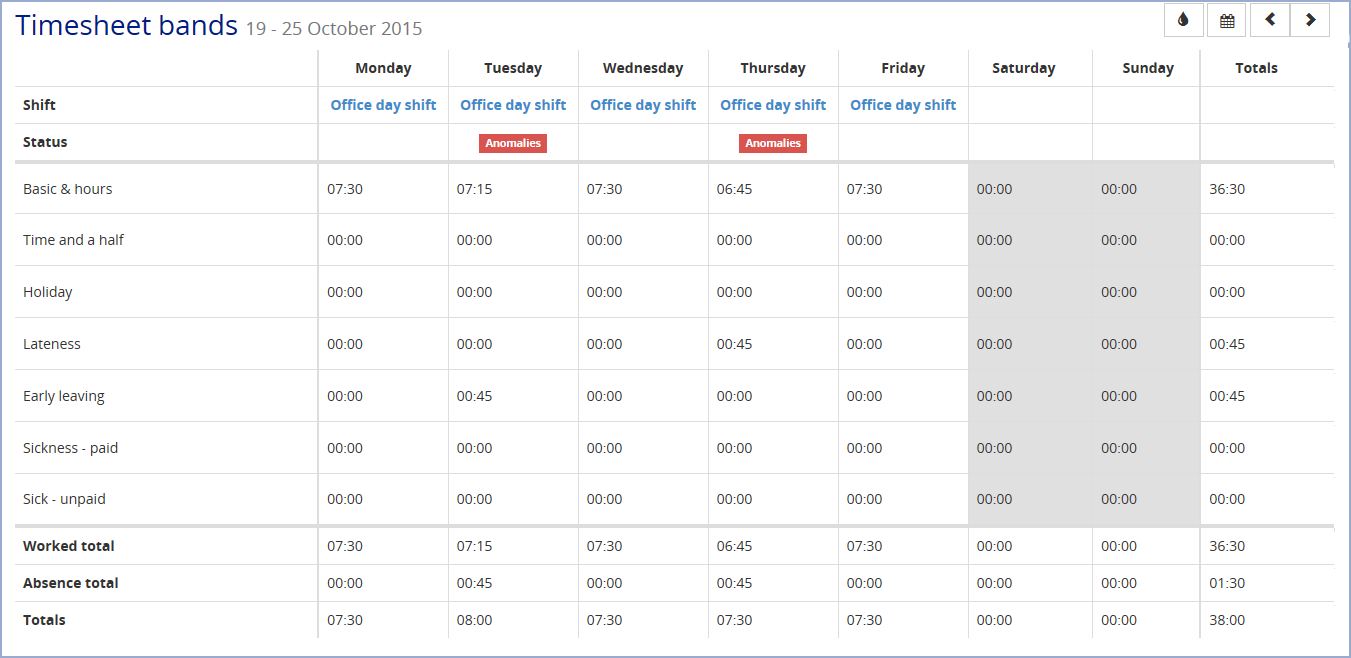Click the Totals column header
Viewport: 1351px width, 658px height.
(1256, 68)
